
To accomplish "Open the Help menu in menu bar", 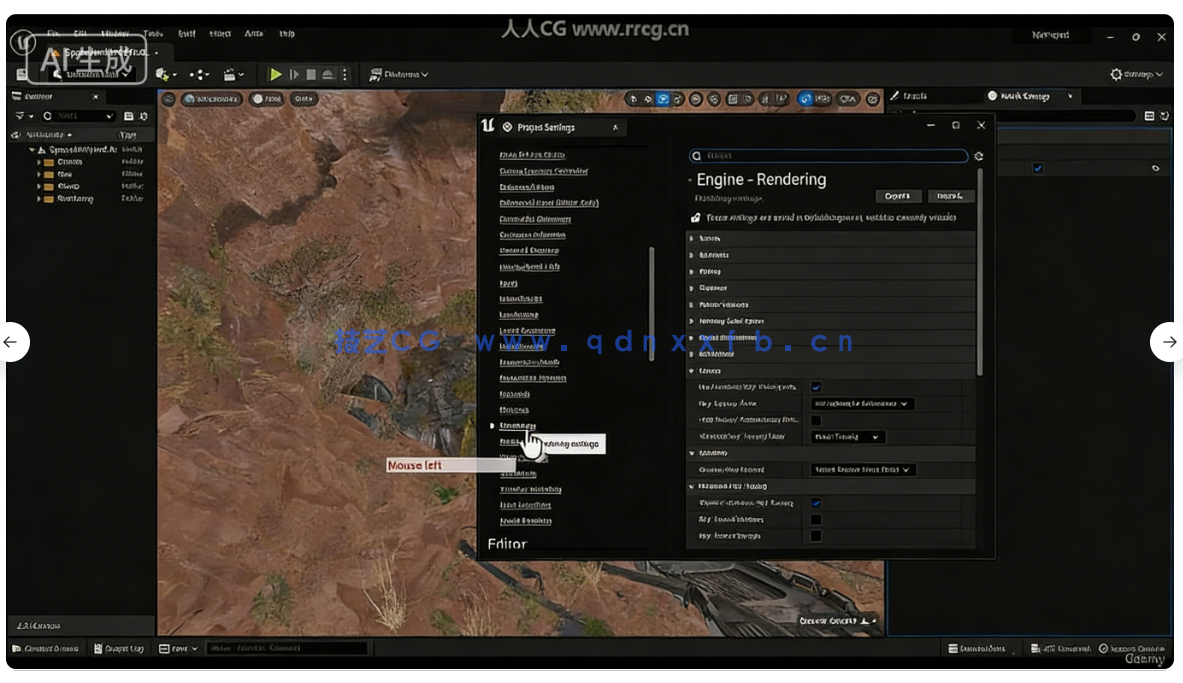I will tap(287, 34).
